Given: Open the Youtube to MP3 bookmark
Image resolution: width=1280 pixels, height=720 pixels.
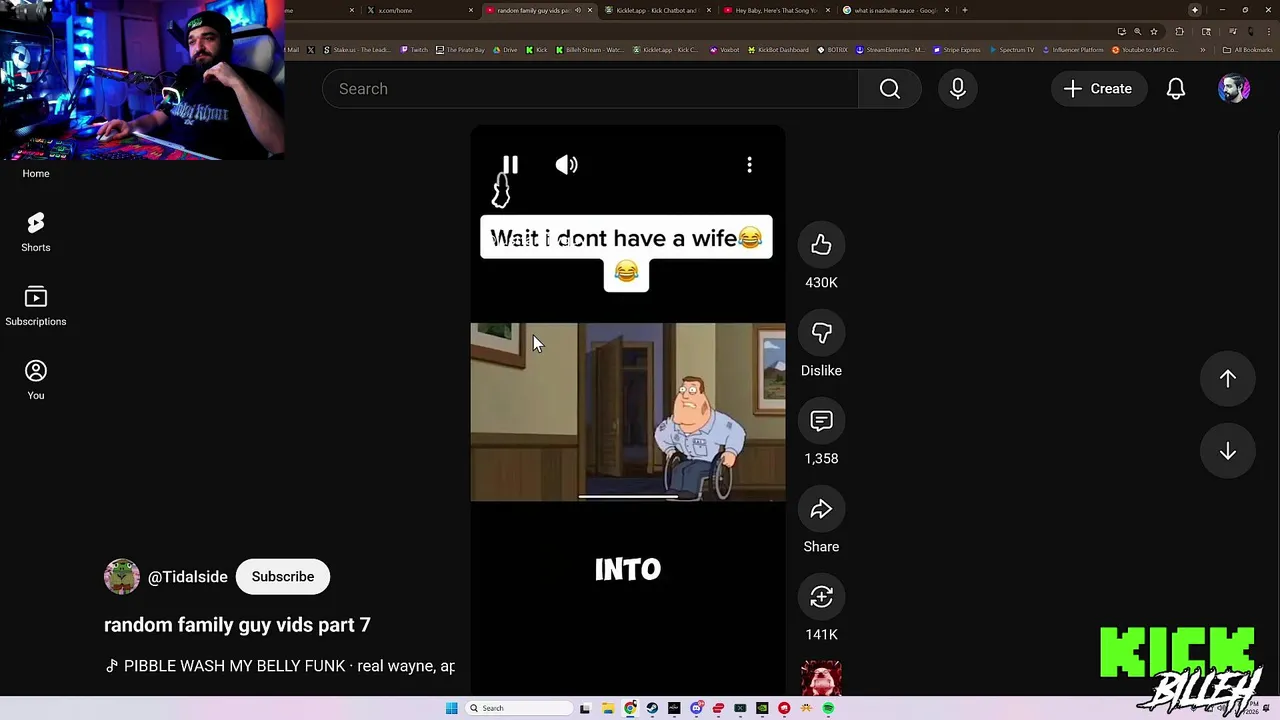Looking at the screenshot, I should [1145, 50].
